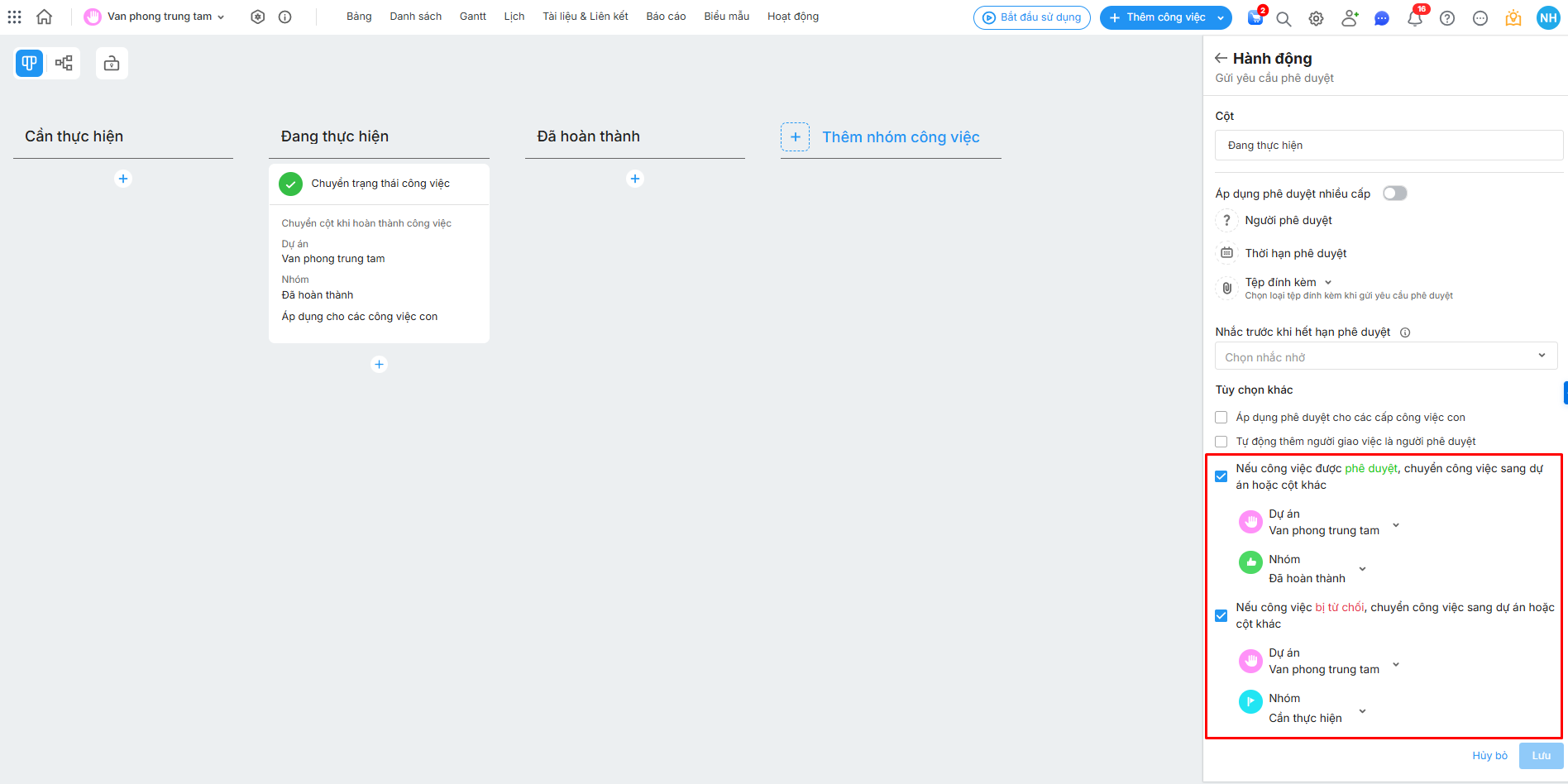Viewport: 1568px width, 784px height.
Task: Show project info icon
Action: pos(285,17)
